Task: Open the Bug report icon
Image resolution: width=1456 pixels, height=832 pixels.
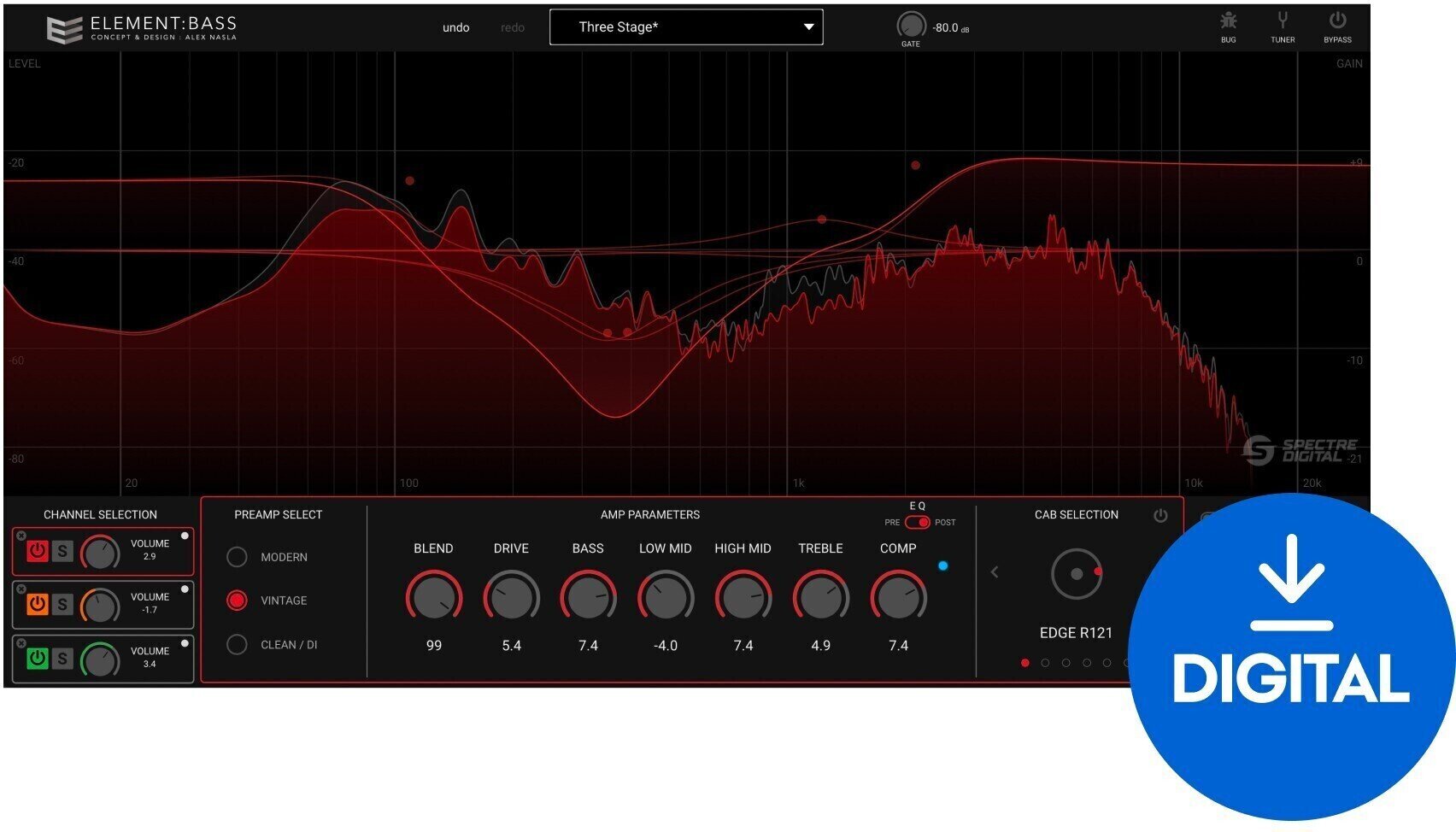Action: click(x=1228, y=22)
